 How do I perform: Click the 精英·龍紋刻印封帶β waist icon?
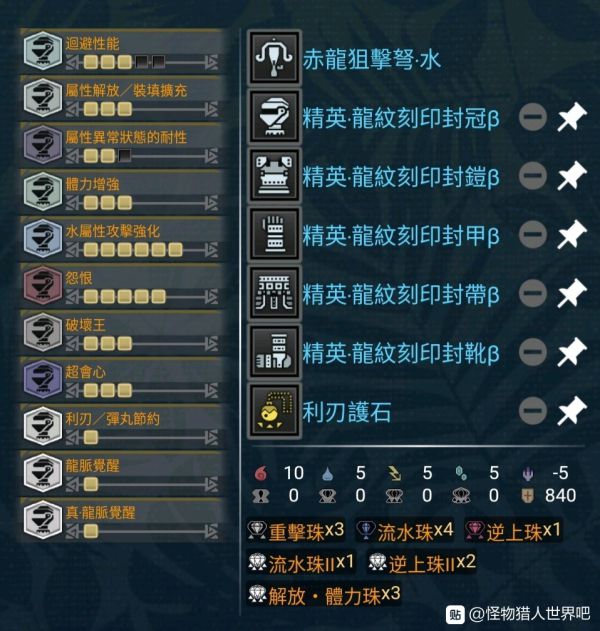pos(274,293)
